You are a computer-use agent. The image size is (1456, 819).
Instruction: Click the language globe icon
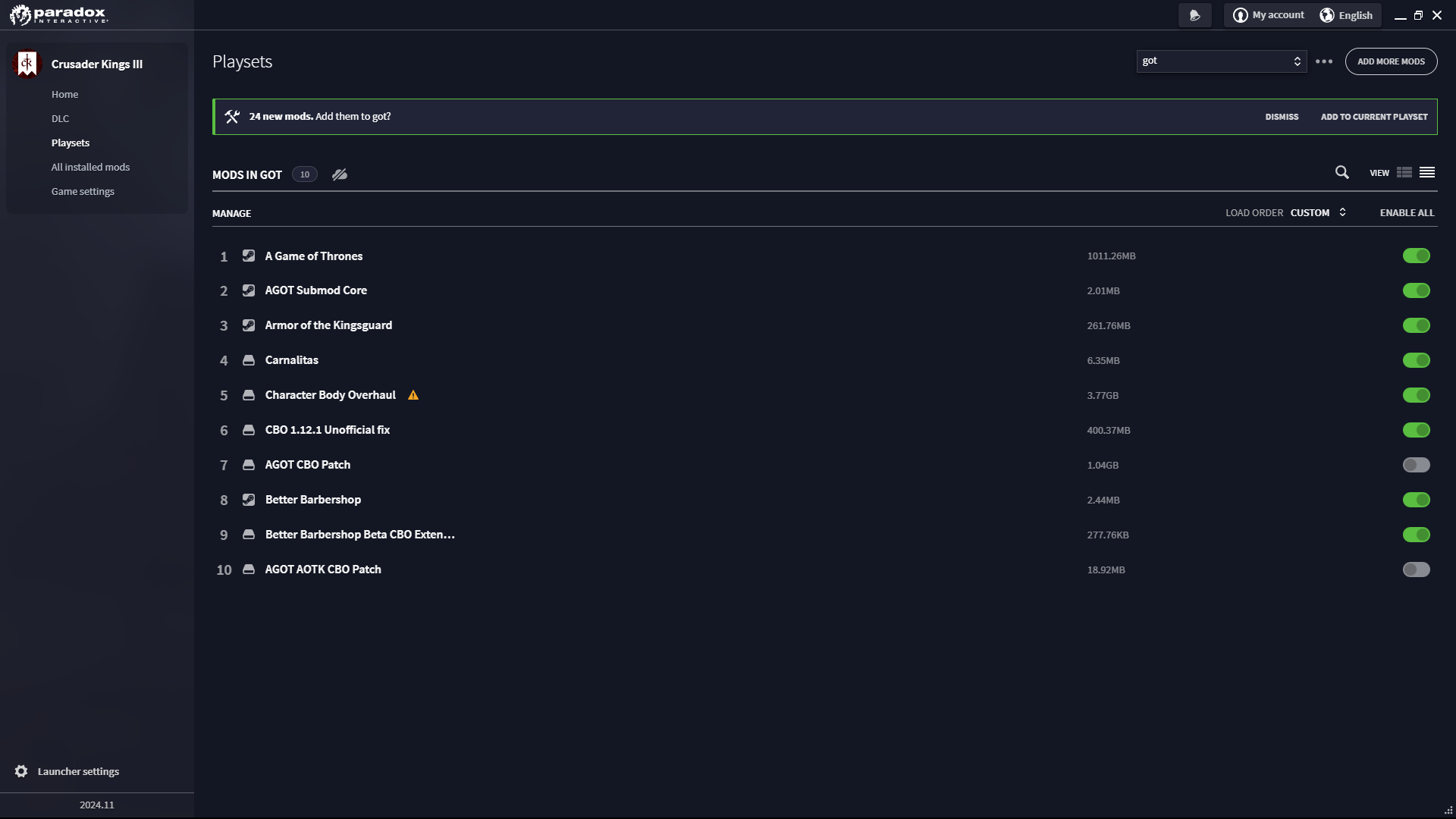1326,15
